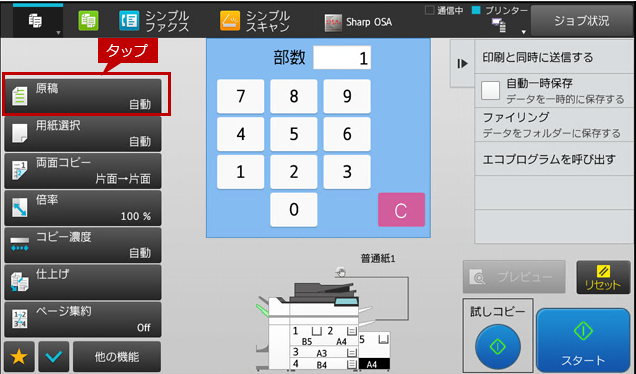Viewport: 636px width, 374px height.
Task: Tap the green easy copy icon
Action: 88,21
